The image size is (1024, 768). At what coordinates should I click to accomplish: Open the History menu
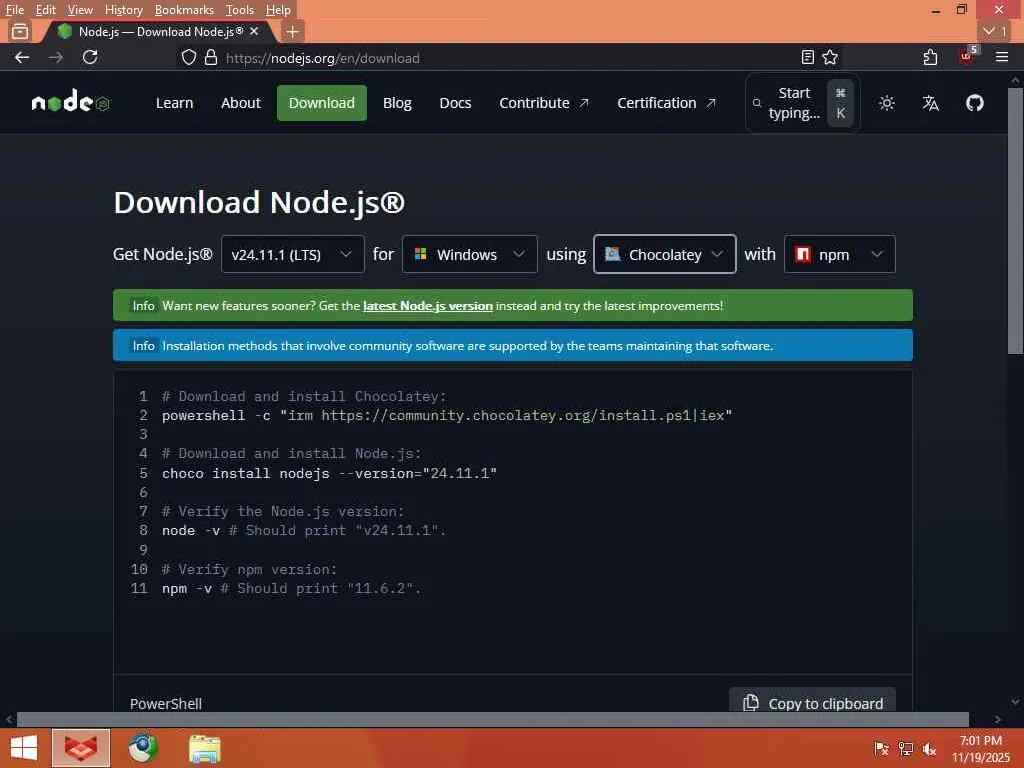pyautogui.click(x=123, y=10)
